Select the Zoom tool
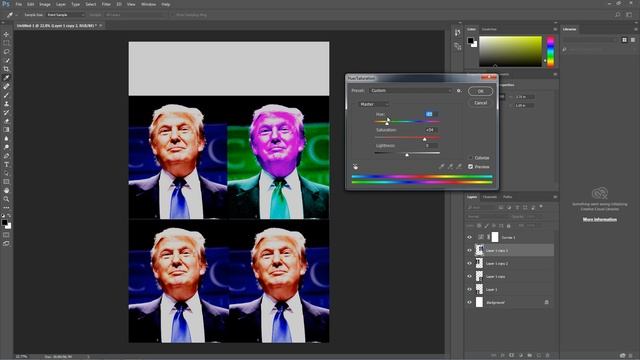The height and width of the screenshot is (360, 640). [6, 199]
